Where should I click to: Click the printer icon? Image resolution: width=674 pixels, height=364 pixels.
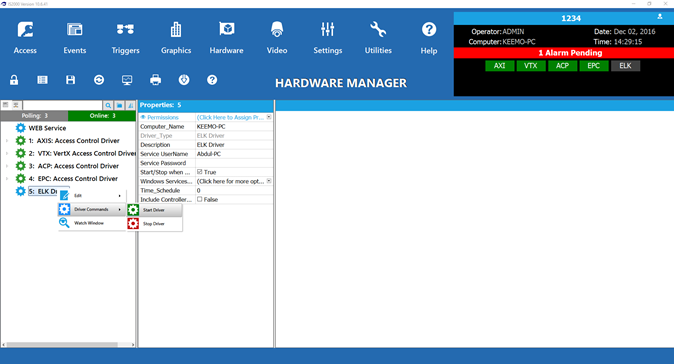coord(156,80)
